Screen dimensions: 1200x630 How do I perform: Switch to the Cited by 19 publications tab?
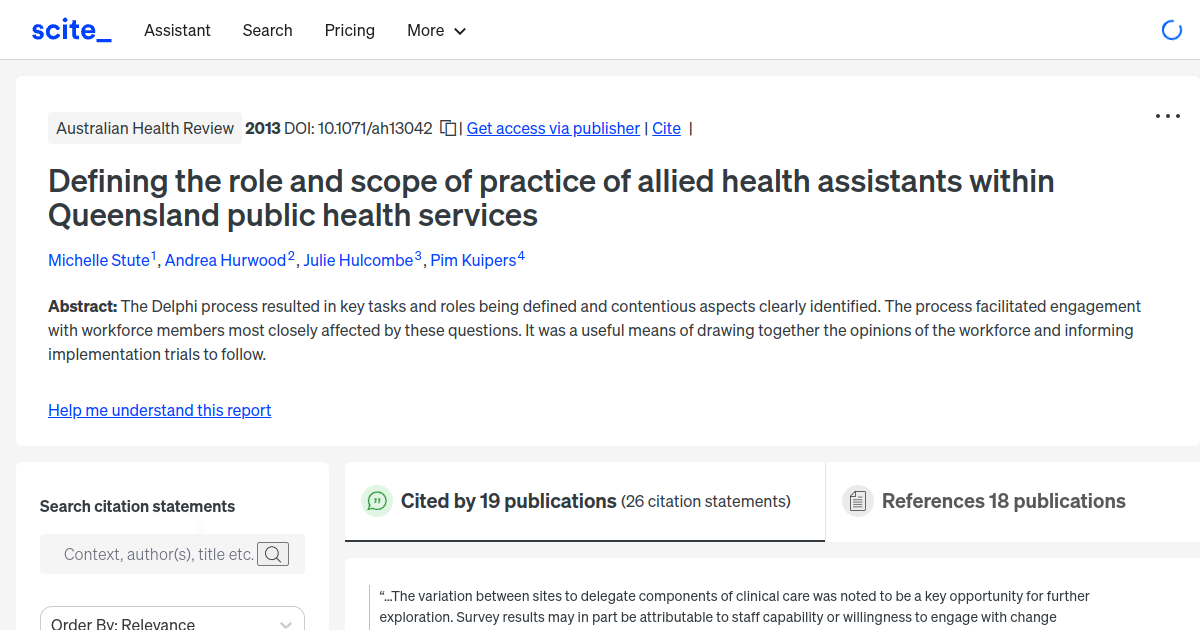(507, 500)
